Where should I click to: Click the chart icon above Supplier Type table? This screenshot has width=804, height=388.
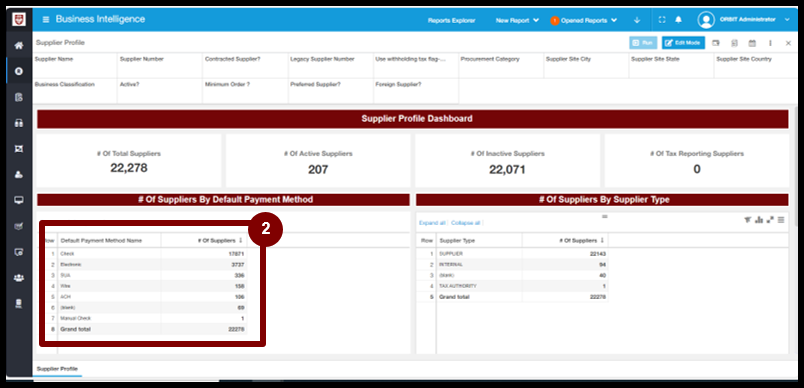[x=759, y=220]
